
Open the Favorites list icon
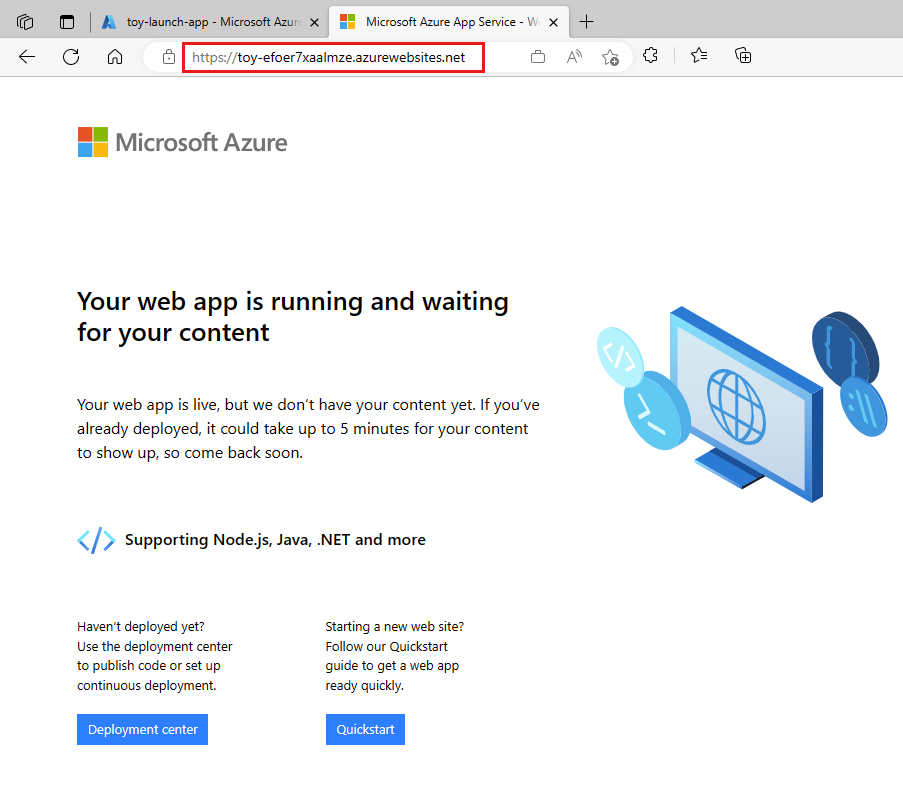coord(699,55)
